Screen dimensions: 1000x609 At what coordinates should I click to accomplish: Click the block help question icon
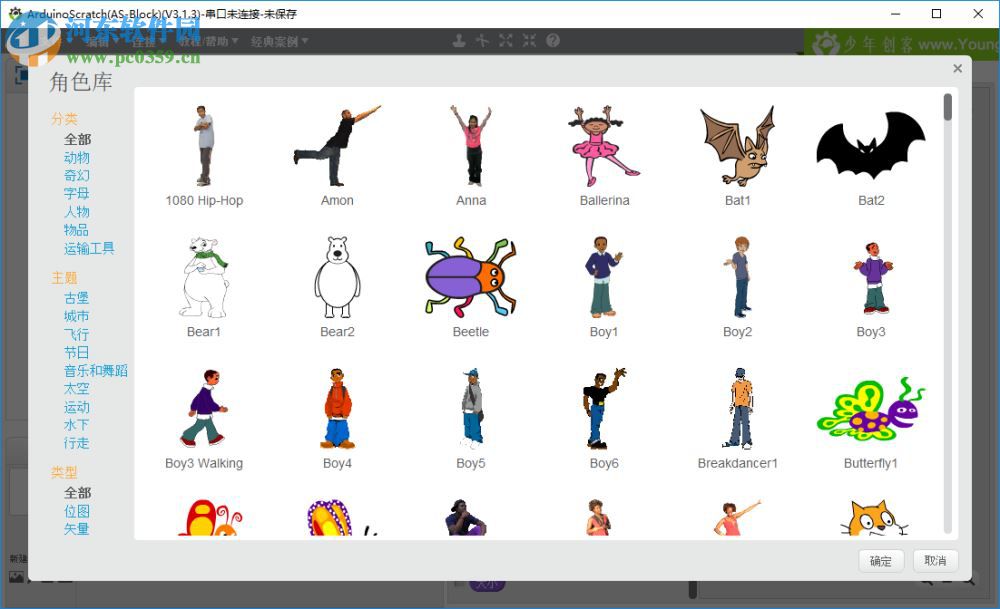click(x=553, y=41)
